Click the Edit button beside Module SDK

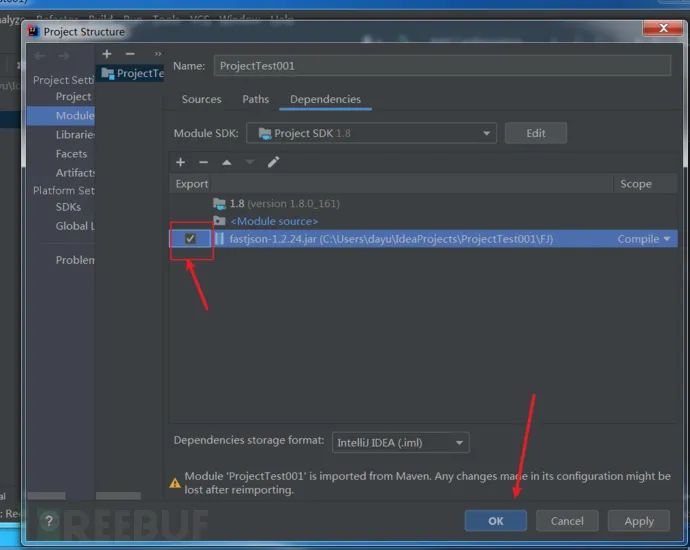[x=536, y=133]
